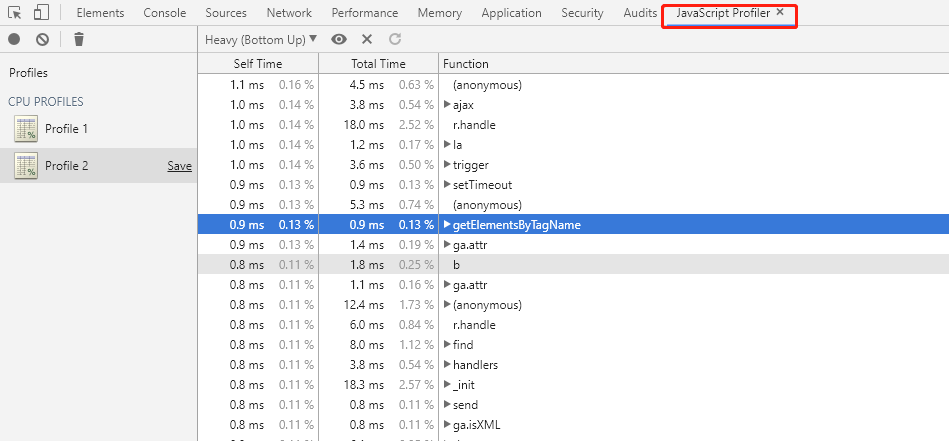Screen dimensions: 949x441
Task: Focus selected function using the eye icon
Action: 339,40
